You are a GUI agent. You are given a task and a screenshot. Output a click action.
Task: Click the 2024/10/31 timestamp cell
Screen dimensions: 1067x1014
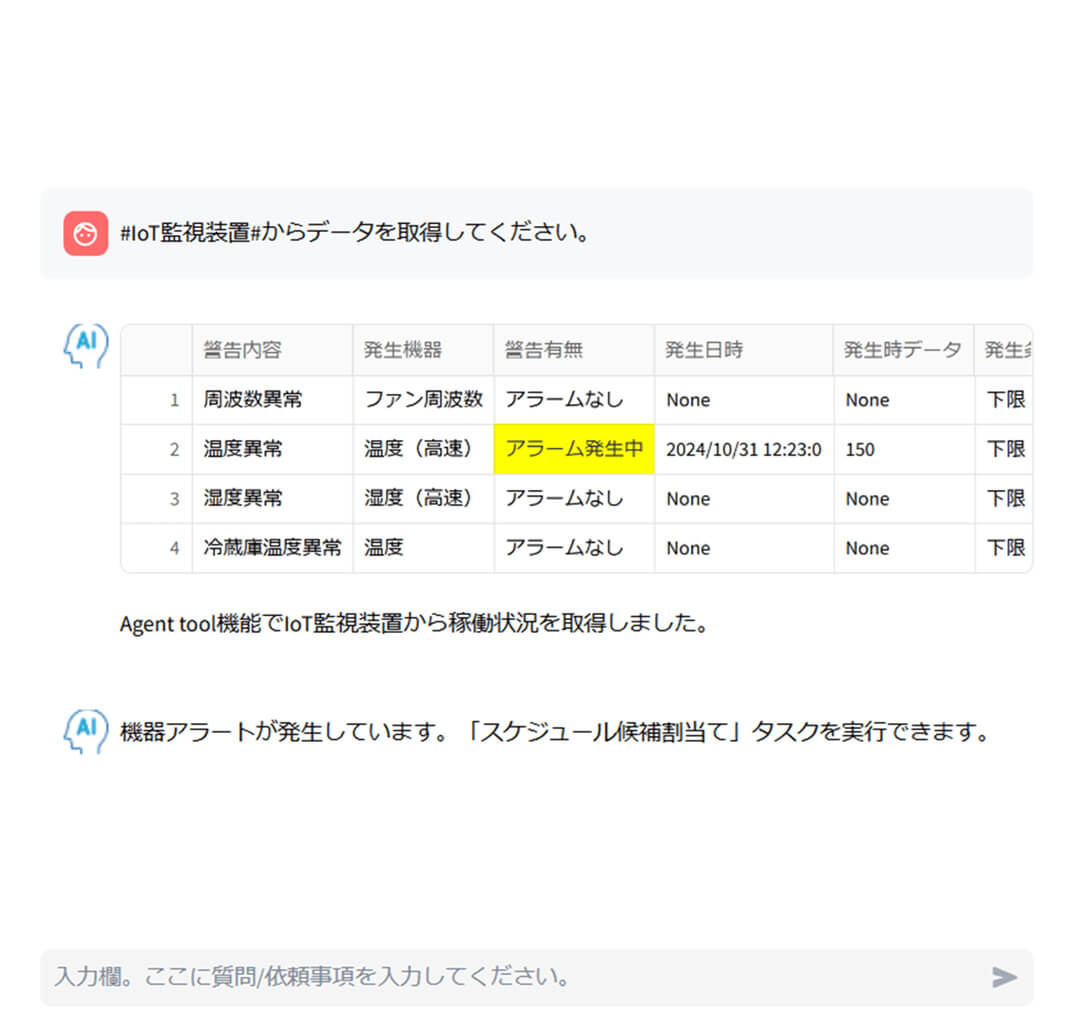(744, 449)
